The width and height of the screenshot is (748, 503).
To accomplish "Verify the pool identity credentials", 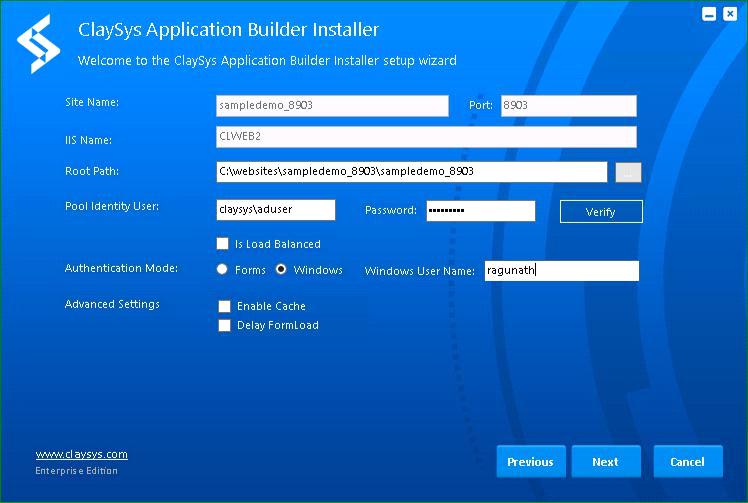I will coord(601,212).
